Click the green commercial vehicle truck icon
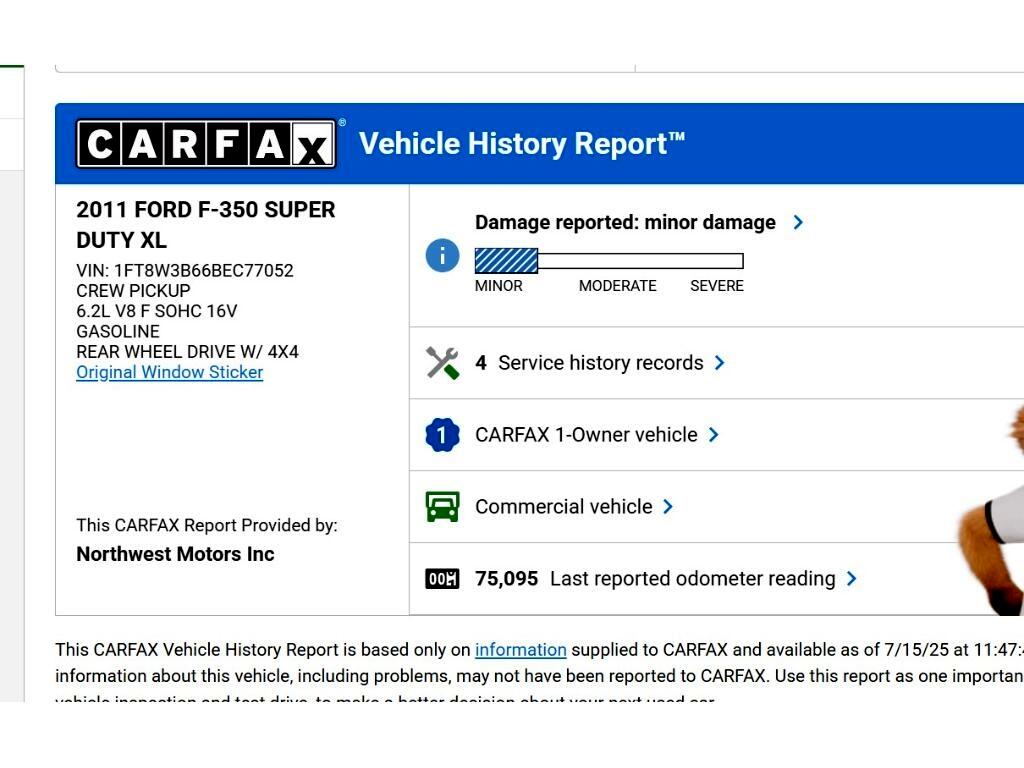The height and width of the screenshot is (768, 1024). 442,507
